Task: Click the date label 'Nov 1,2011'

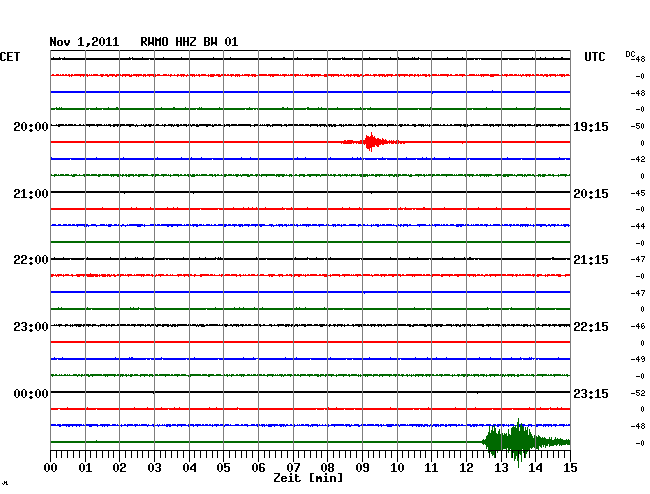Action: (84, 42)
